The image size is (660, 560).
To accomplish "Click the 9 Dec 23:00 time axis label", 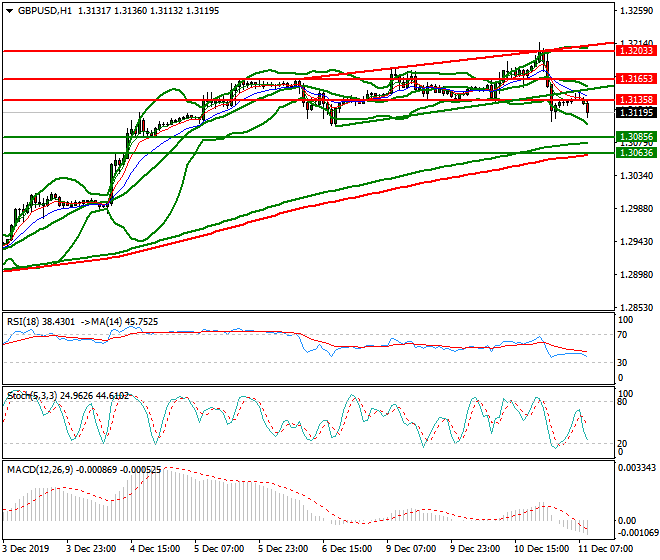I will [x=475, y=549].
